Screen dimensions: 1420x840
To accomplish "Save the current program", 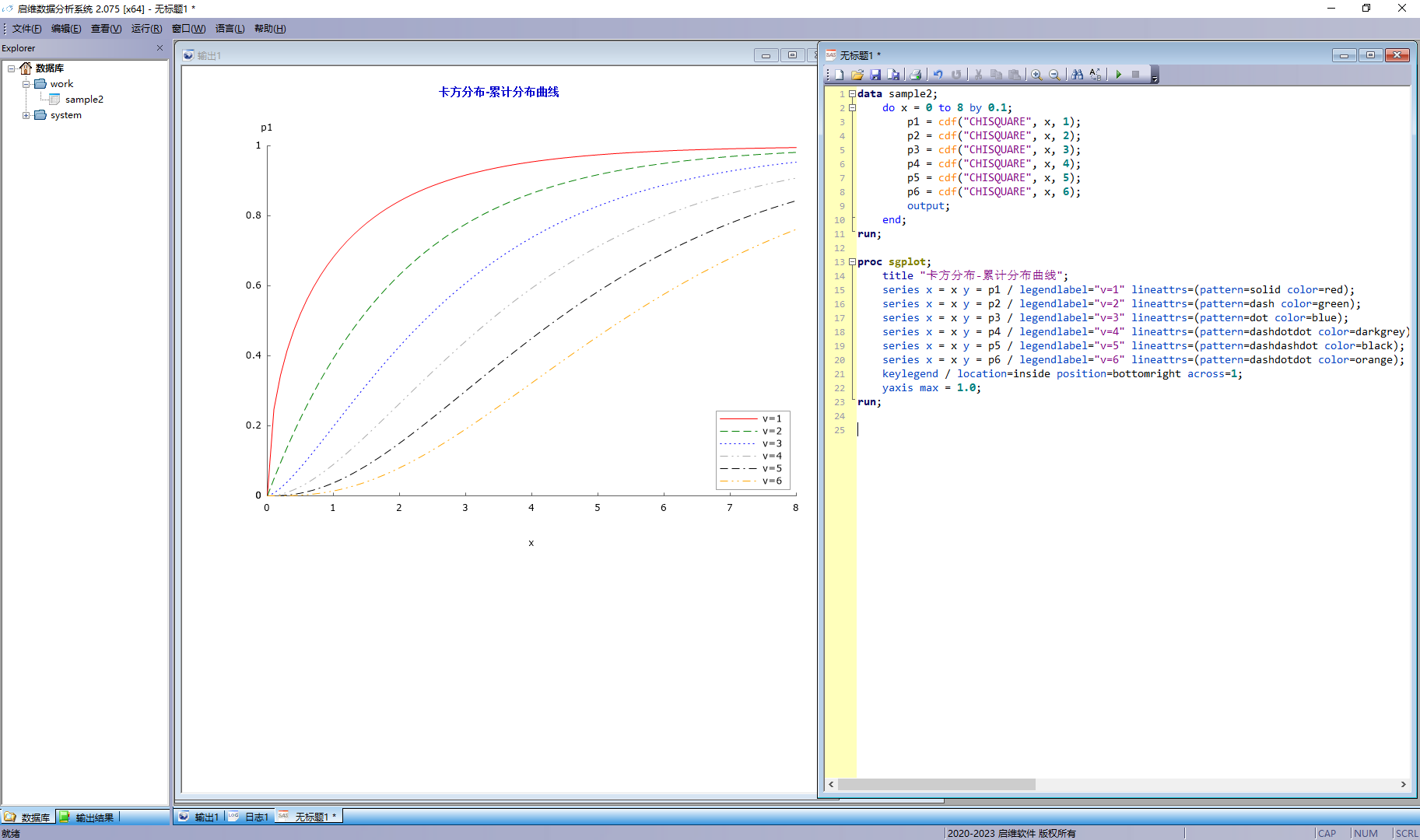I will (875, 75).
